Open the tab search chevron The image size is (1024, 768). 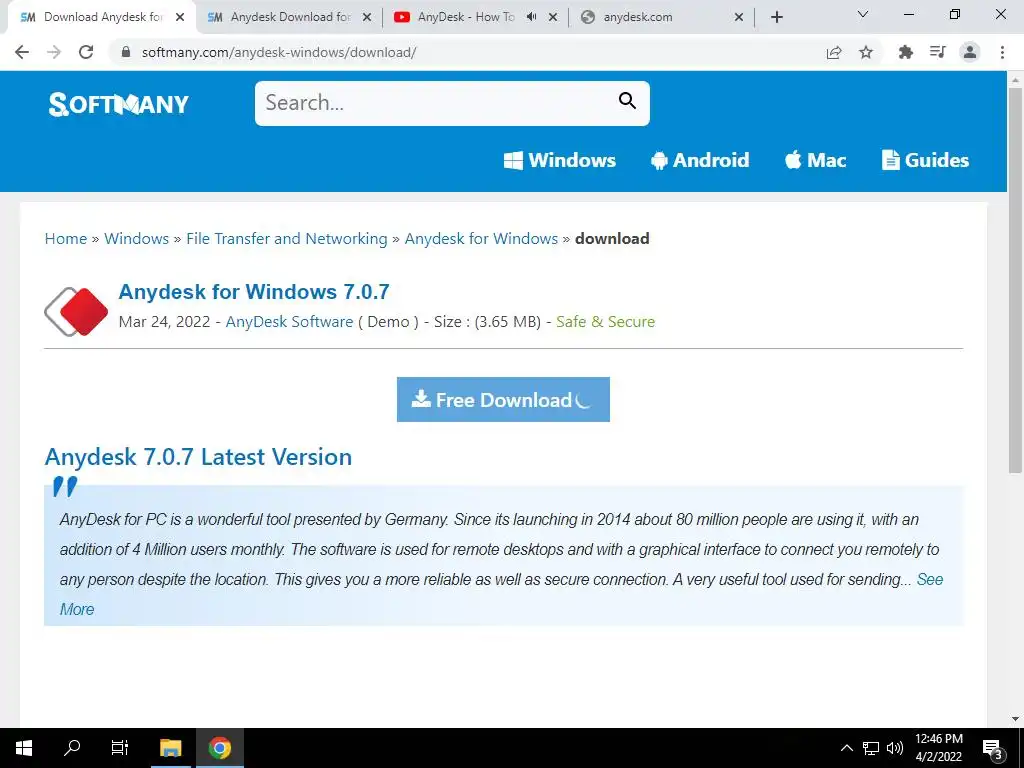pos(863,14)
